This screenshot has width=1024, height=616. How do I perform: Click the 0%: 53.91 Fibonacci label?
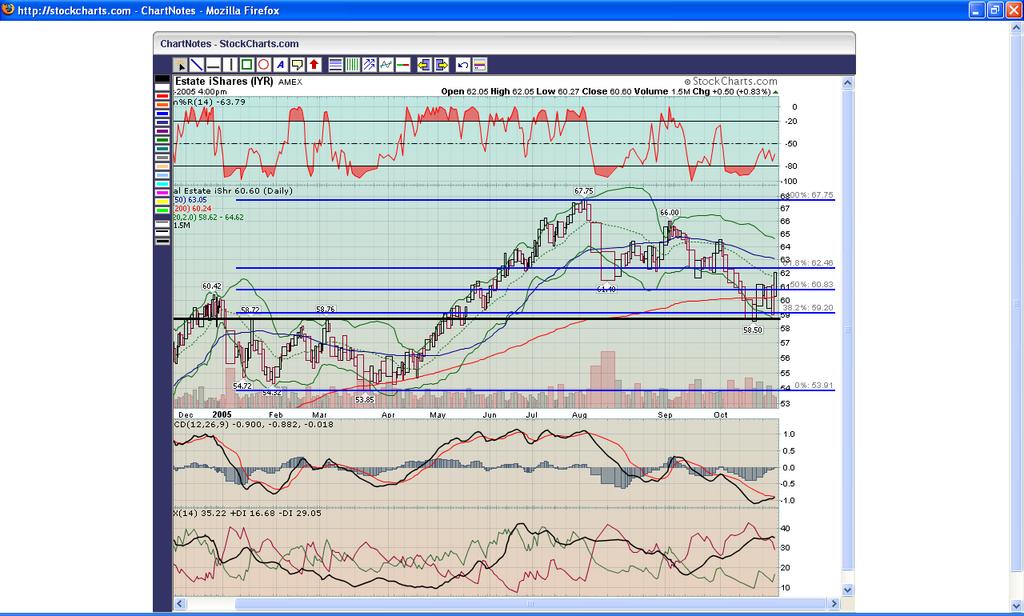coord(814,385)
